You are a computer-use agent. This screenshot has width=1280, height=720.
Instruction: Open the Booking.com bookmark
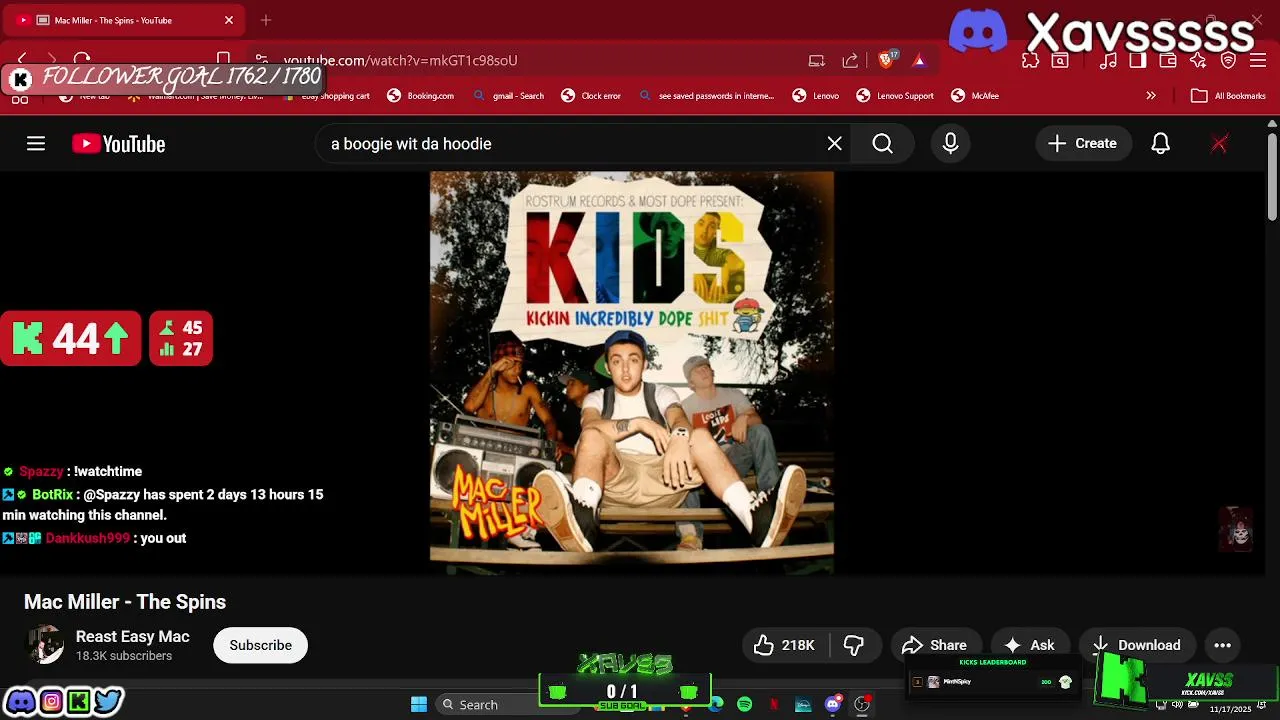[420, 96]
